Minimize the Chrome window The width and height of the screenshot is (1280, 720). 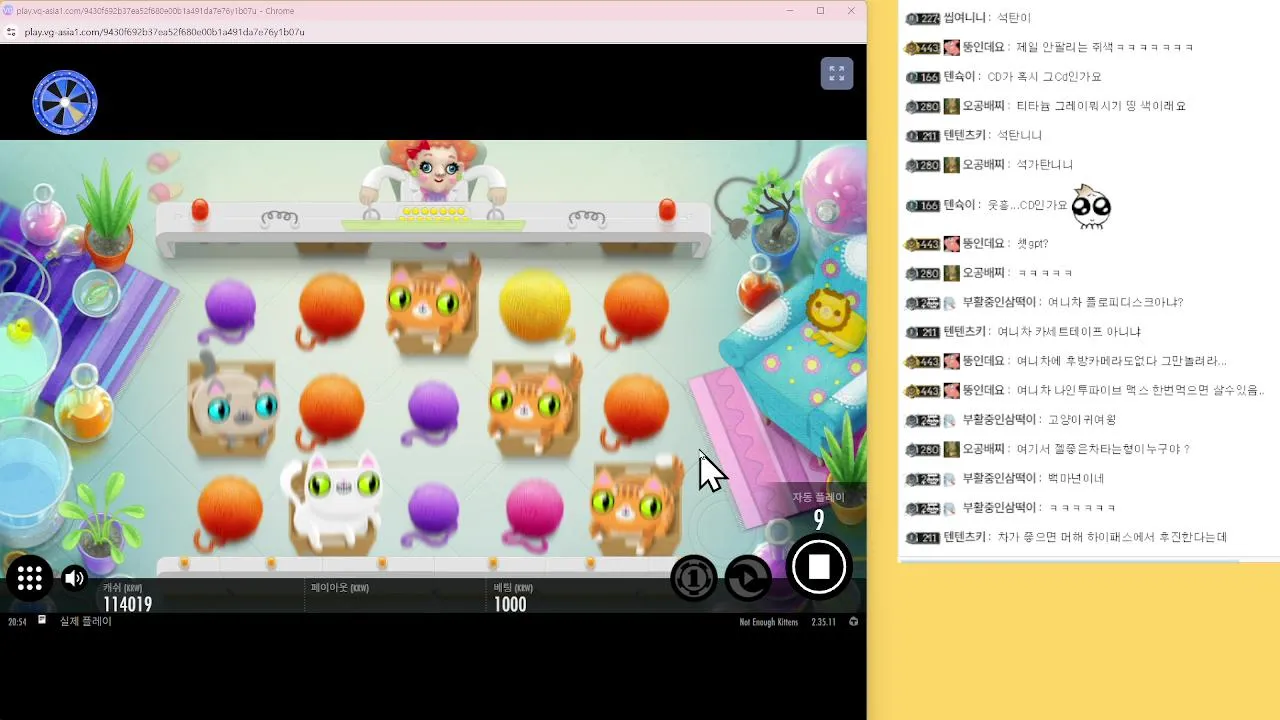tap(790, 11)
